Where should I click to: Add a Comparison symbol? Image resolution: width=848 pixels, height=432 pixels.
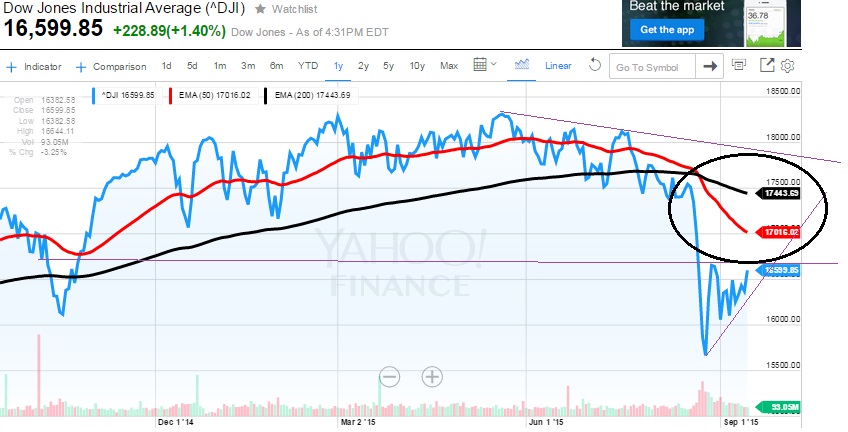[x=111, y=66]
